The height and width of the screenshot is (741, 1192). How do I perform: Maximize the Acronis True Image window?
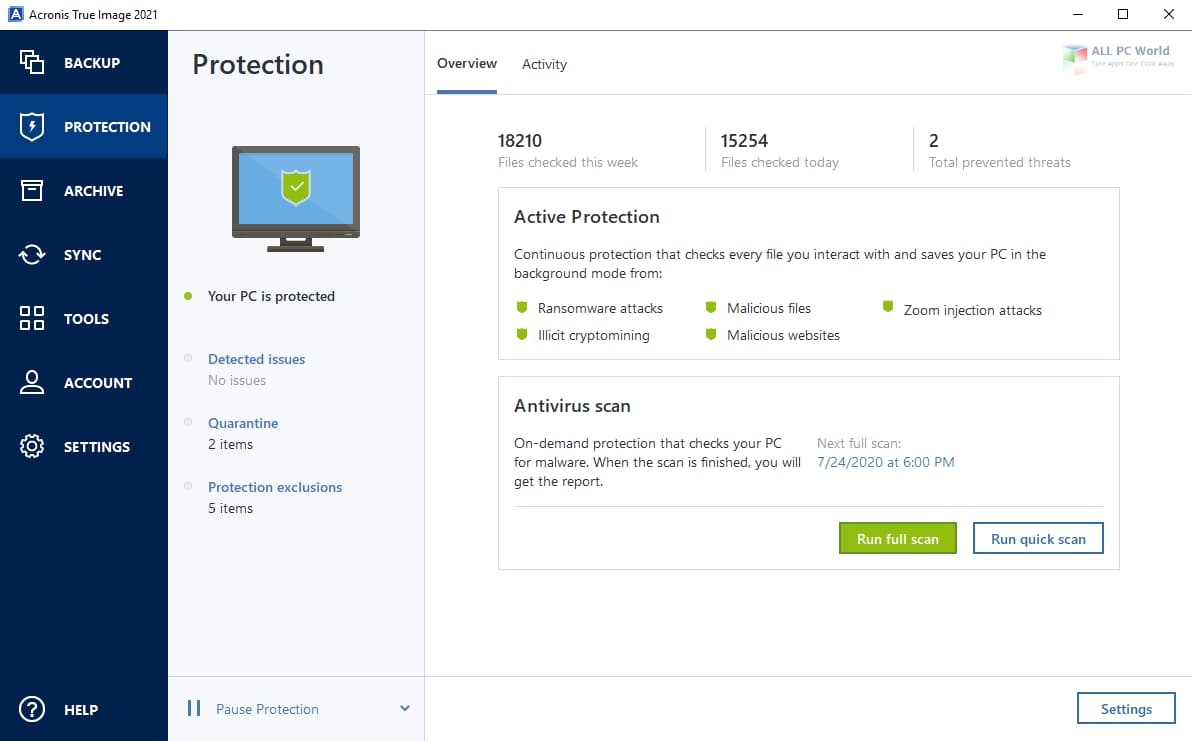pos(1123,14)
